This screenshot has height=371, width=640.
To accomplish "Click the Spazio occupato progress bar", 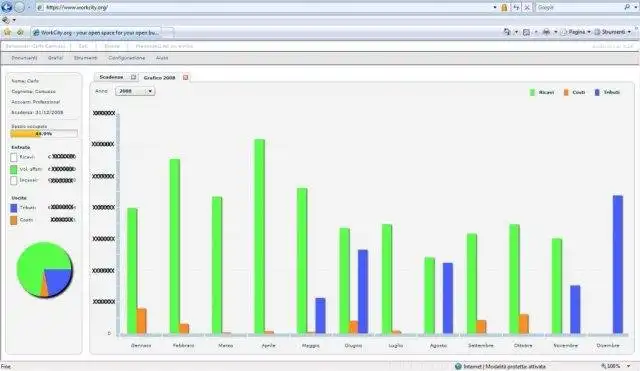I will click(x=44, y=134).
